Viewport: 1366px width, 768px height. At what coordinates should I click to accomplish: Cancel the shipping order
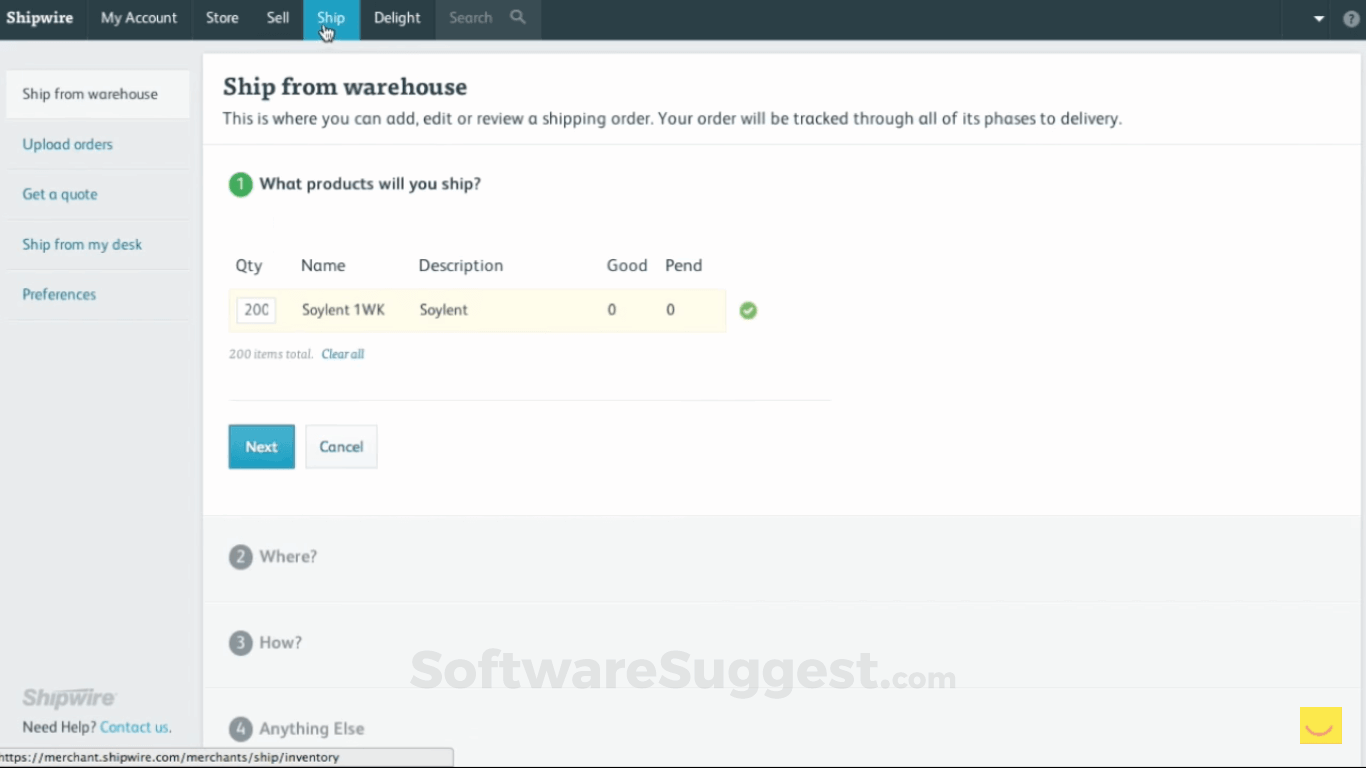pyautogui.click(x=341, y=447)
